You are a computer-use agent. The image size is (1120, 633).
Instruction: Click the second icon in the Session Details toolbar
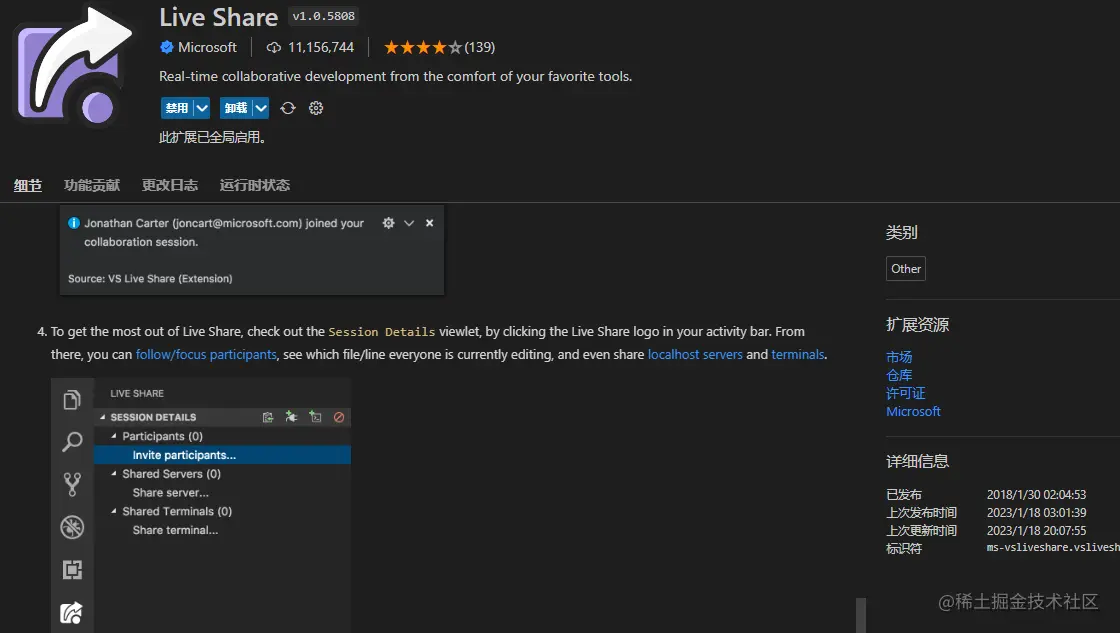tap(291, 417)
